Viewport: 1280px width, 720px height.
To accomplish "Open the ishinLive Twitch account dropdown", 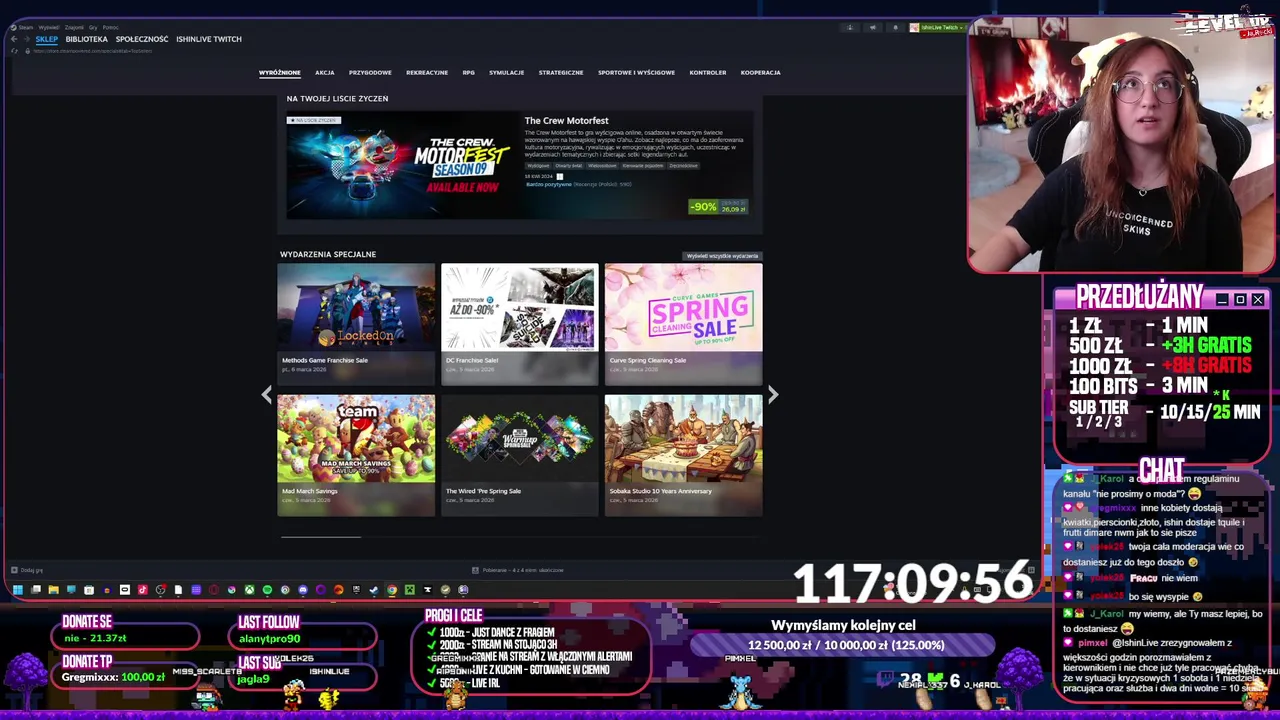I will (x=937, y=28).
